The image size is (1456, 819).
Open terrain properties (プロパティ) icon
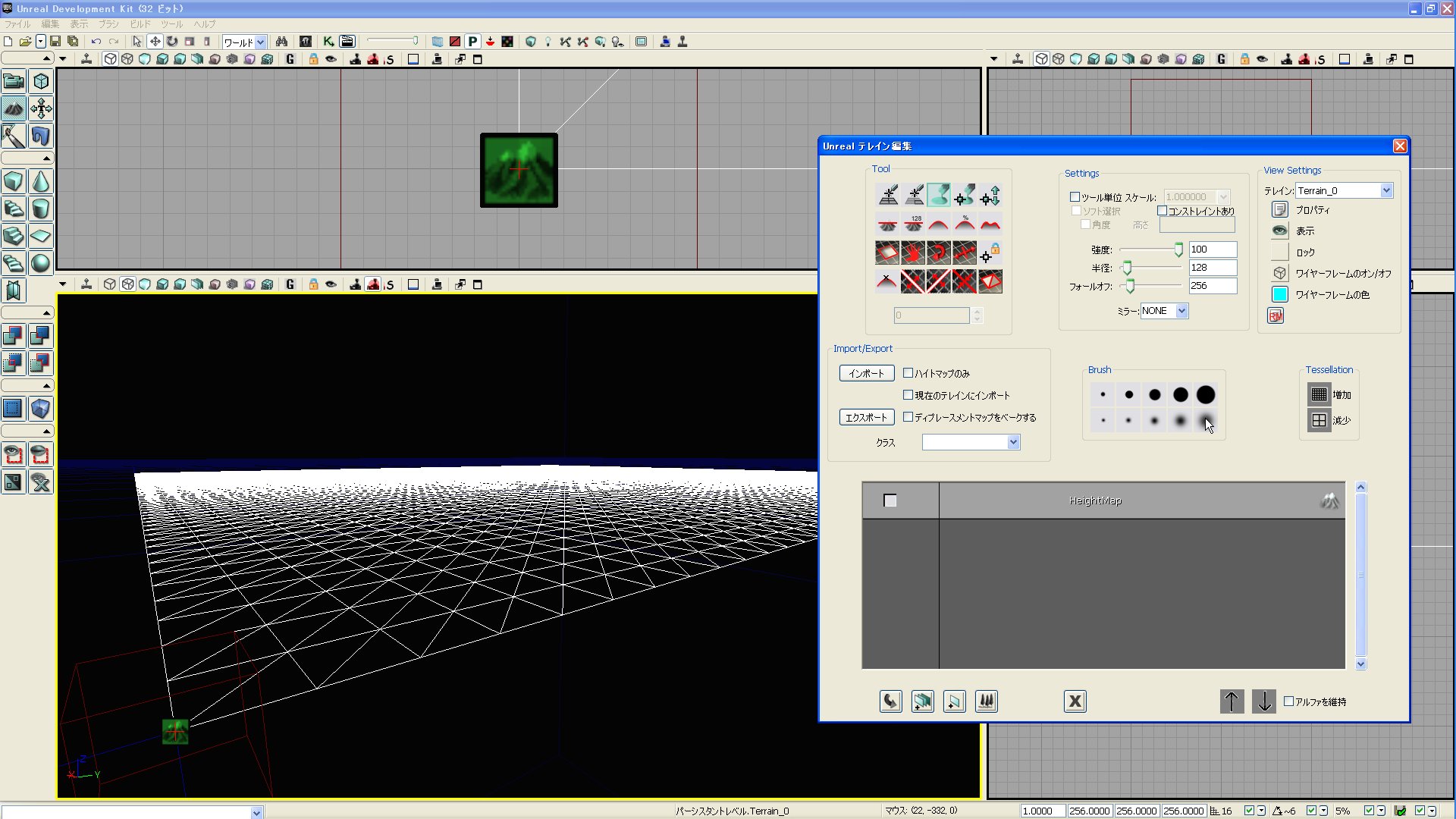[1280, 210]
